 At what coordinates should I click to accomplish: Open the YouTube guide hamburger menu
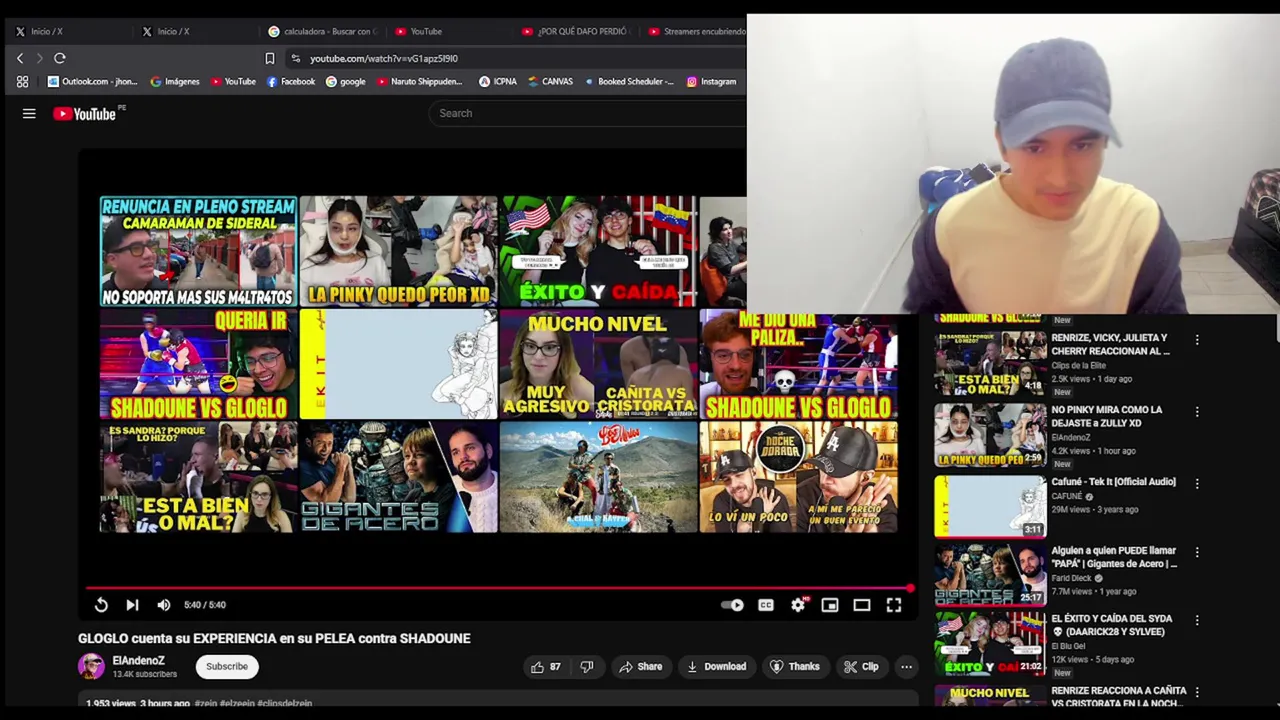coord(29,114)
